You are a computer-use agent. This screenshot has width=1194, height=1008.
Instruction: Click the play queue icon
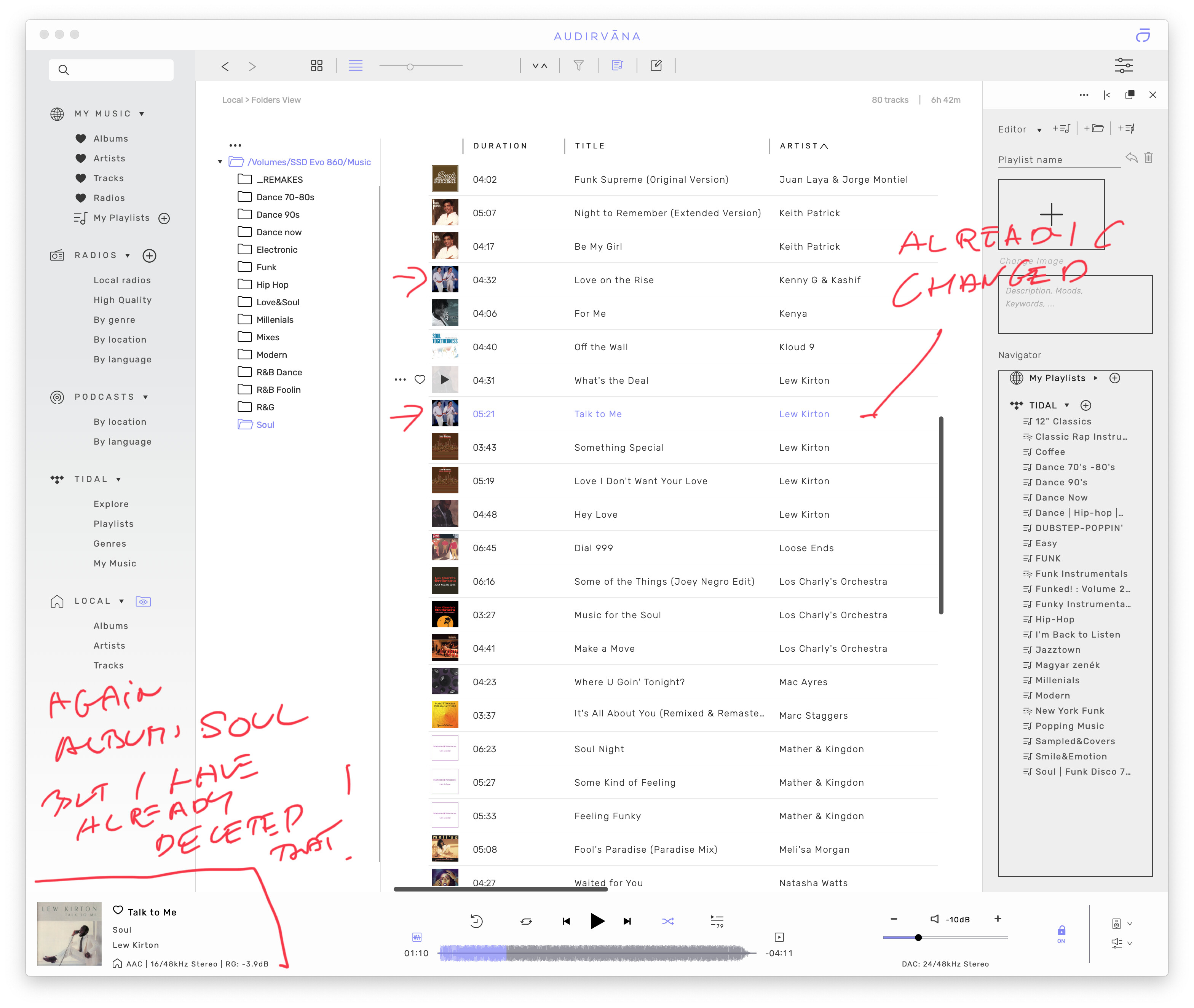click(717, 920)
